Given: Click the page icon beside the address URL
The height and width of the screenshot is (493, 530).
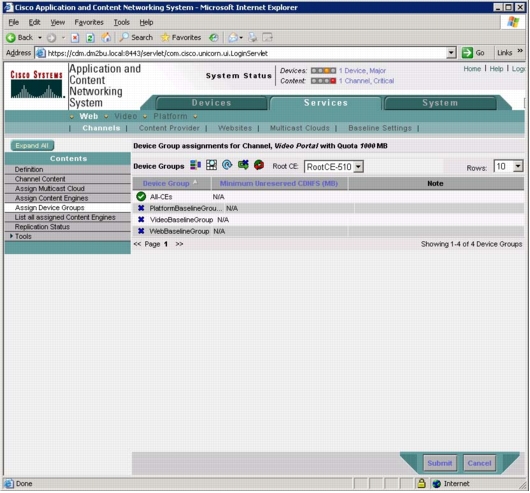Looking at the screenshot, I should pyautogui.click(x=41, y=53).
